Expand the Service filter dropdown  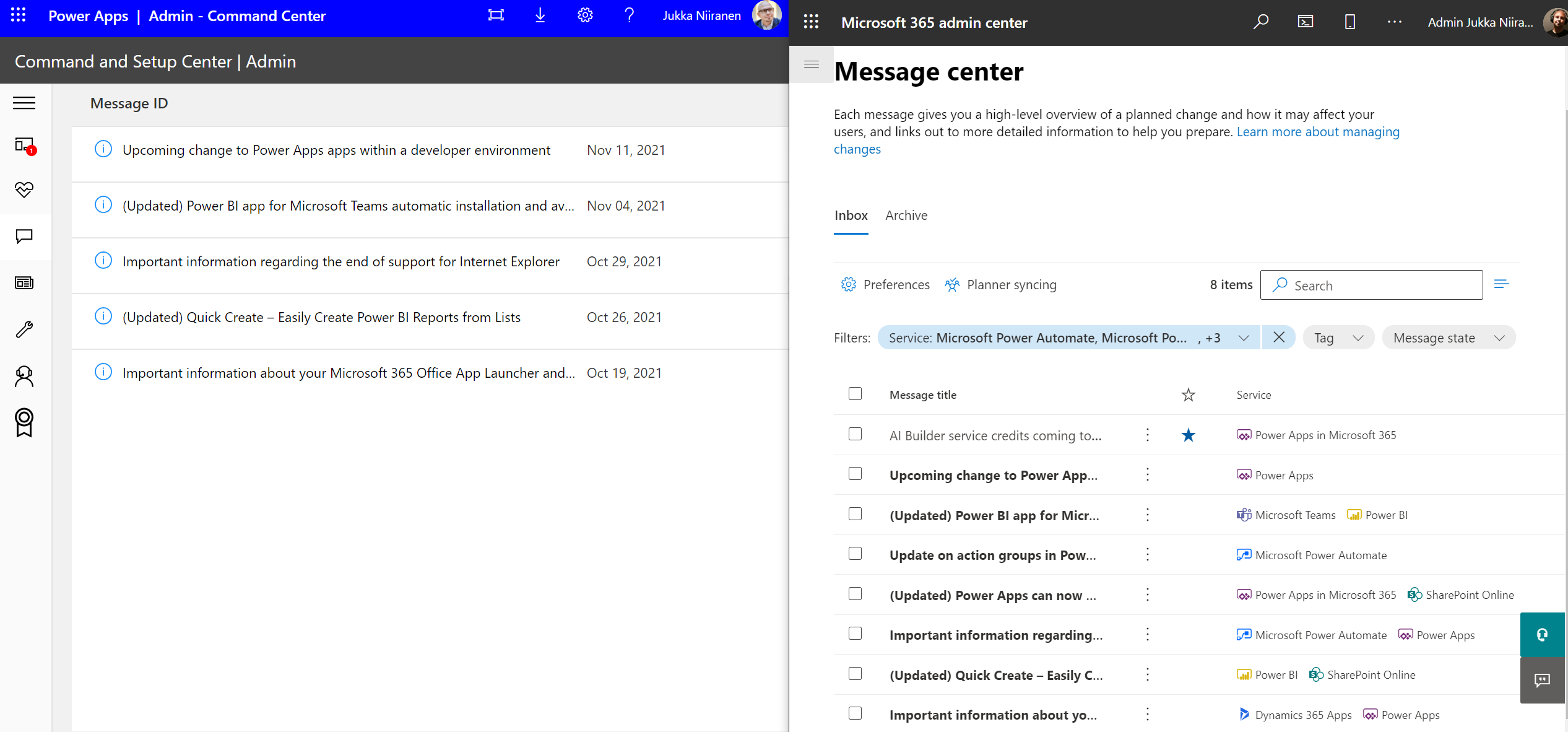click(x=1243, y=338)
